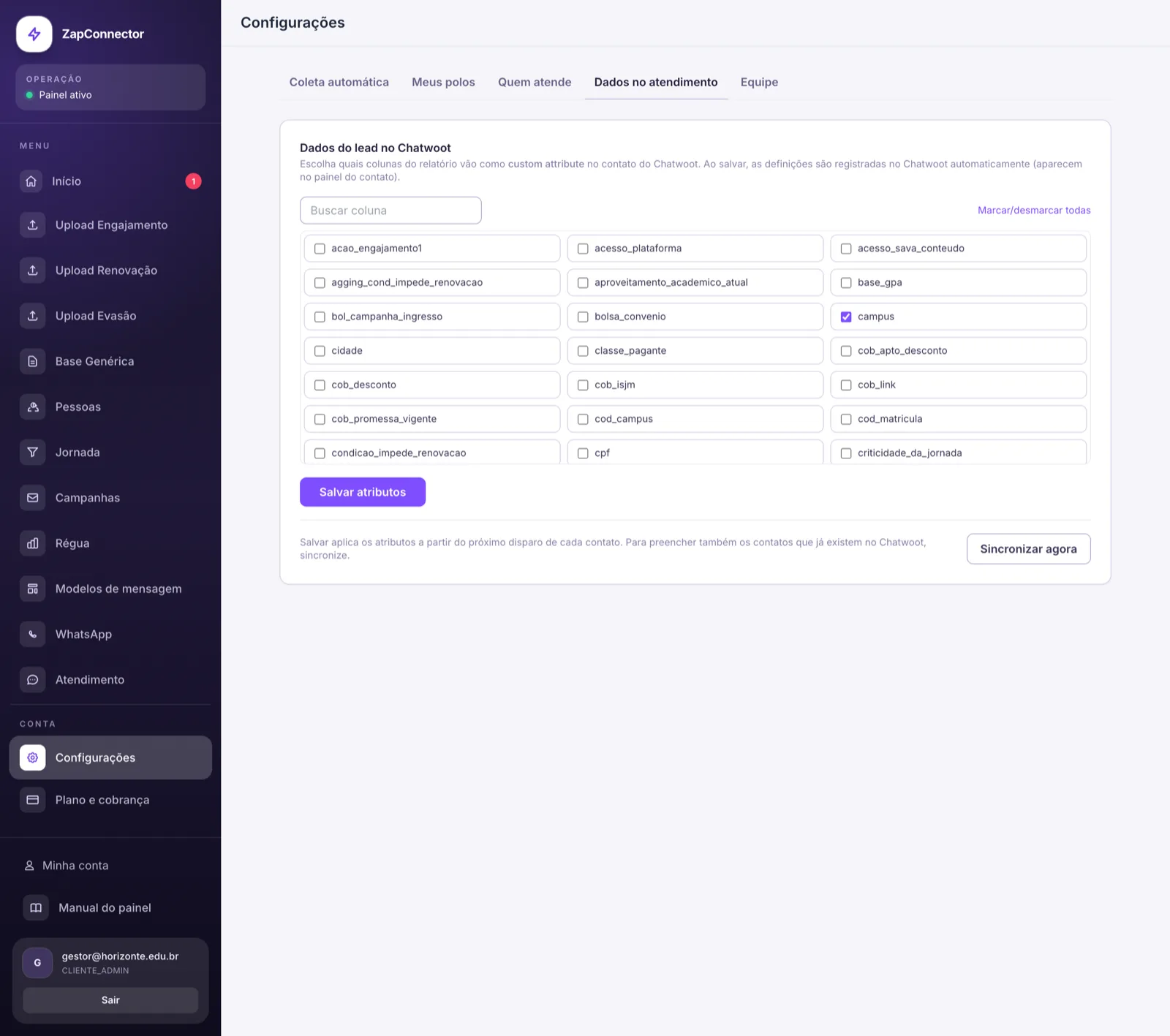Image resolution: width=1170 pixels, height=1036 pixels.
Task: Check the cob_link checkbox
Action: 846,385
